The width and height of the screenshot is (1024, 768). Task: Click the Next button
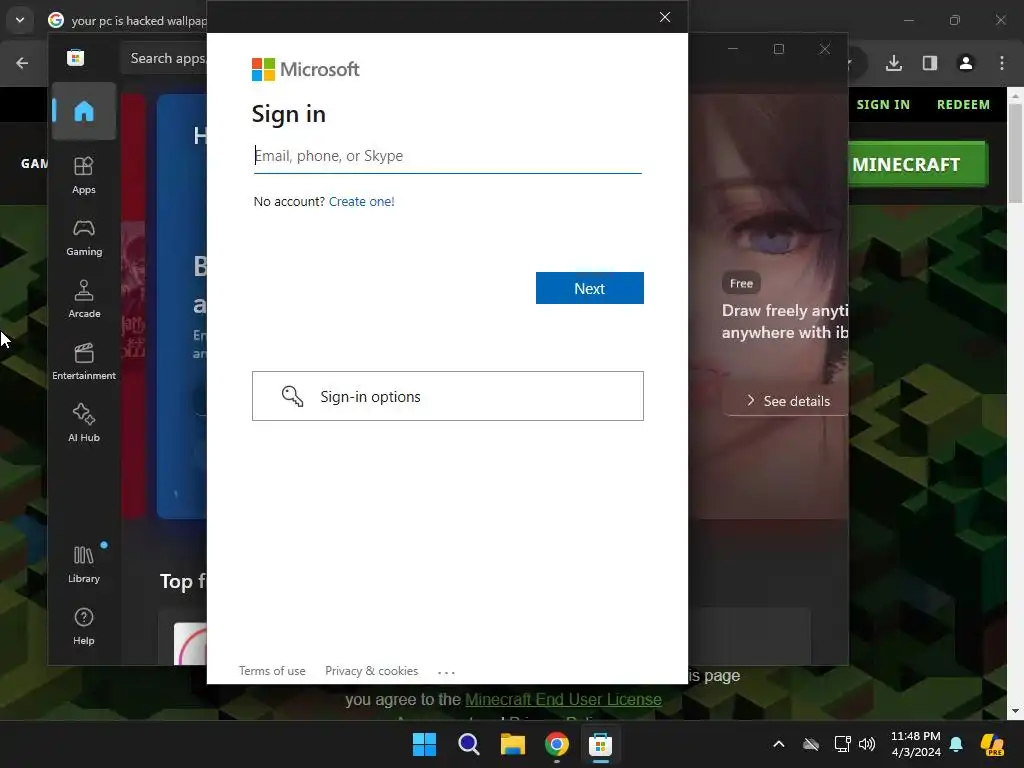point(590,288)
